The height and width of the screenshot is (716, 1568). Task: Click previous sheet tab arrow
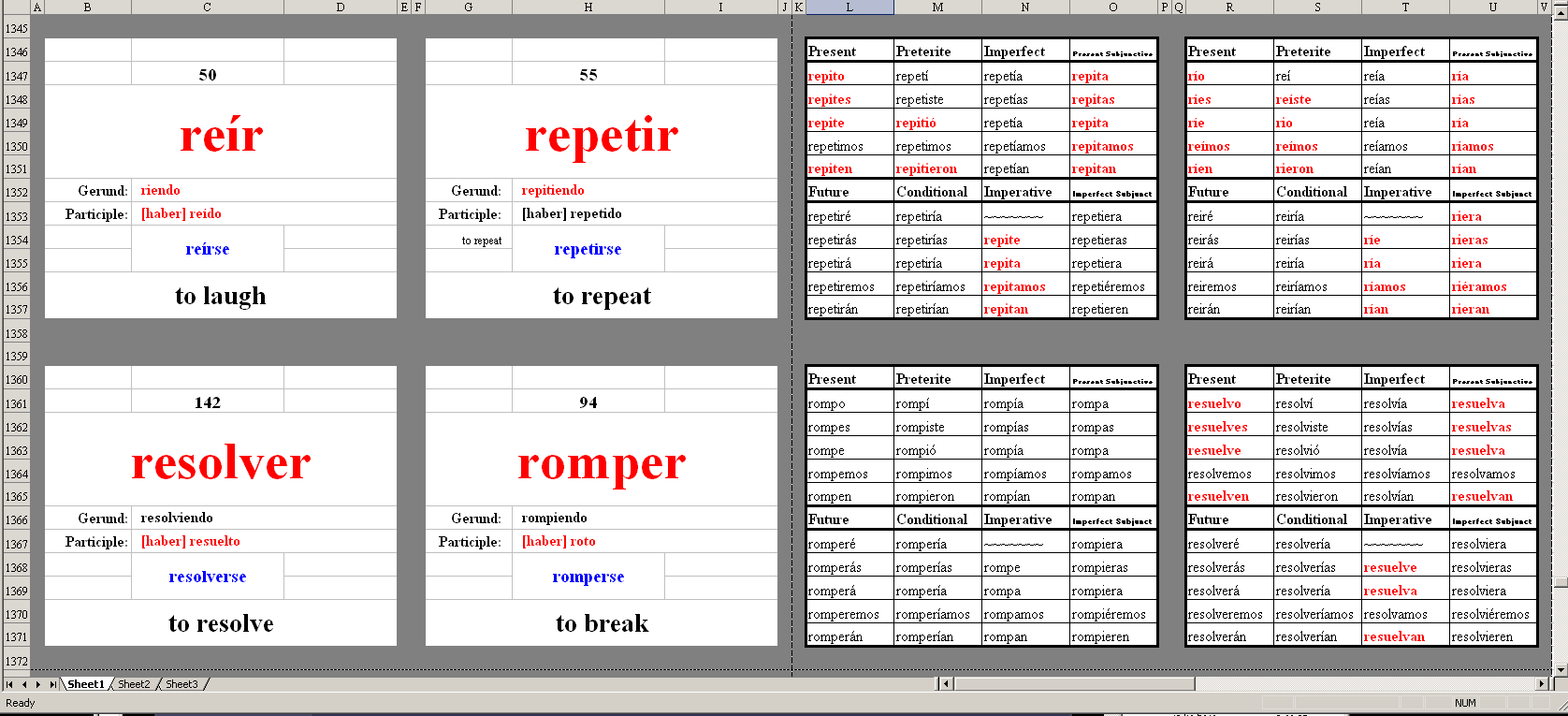[x=24, y=684]
